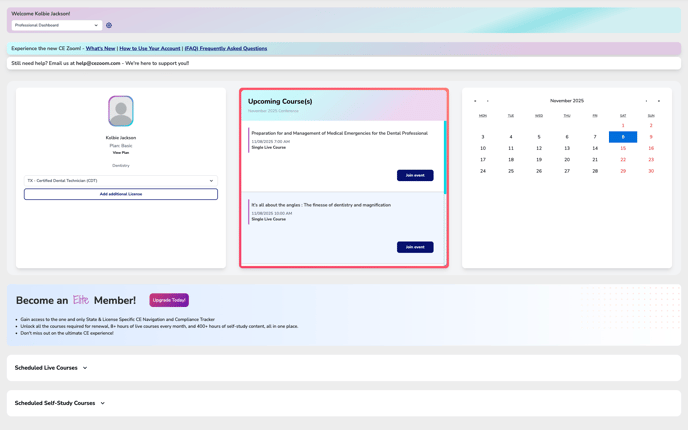
Task: Open the Frequently Asked Questions link
Action: point(226,48)
